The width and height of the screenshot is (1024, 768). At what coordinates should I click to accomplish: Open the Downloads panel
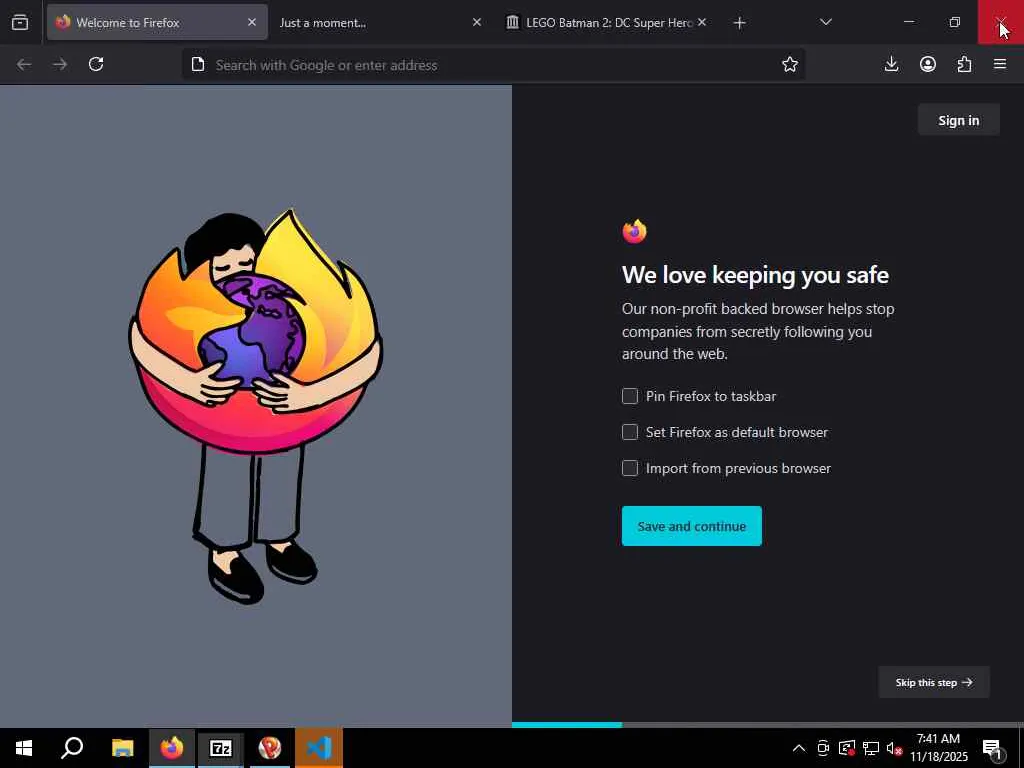[891, 64]
